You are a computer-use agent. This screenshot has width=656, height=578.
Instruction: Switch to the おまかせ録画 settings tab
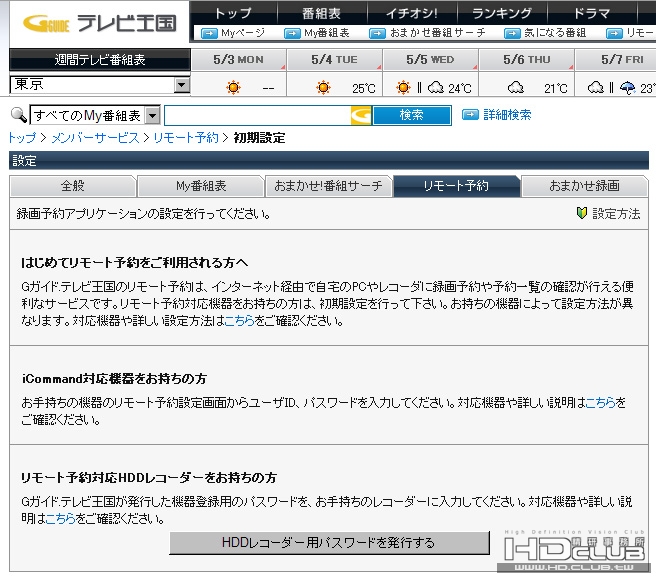tap(584, 186)
